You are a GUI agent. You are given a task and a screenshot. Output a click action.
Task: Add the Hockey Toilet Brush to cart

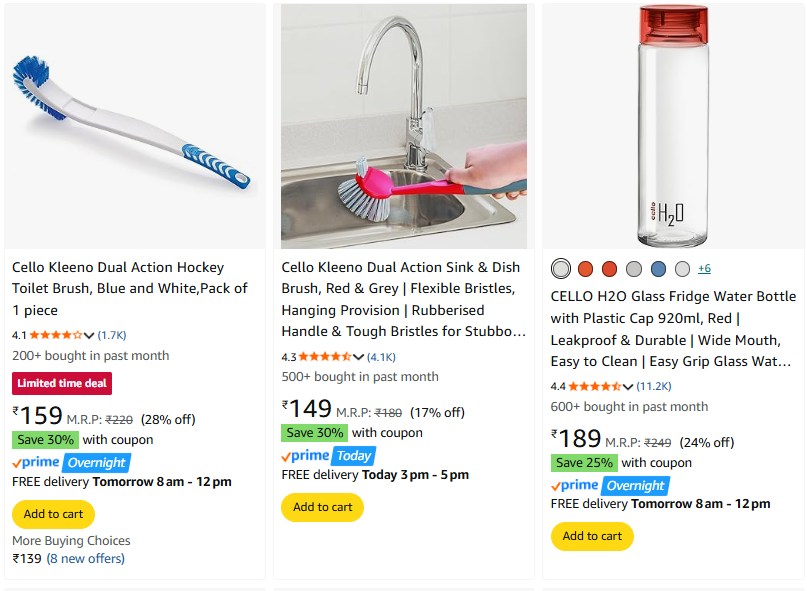[53, 514]
